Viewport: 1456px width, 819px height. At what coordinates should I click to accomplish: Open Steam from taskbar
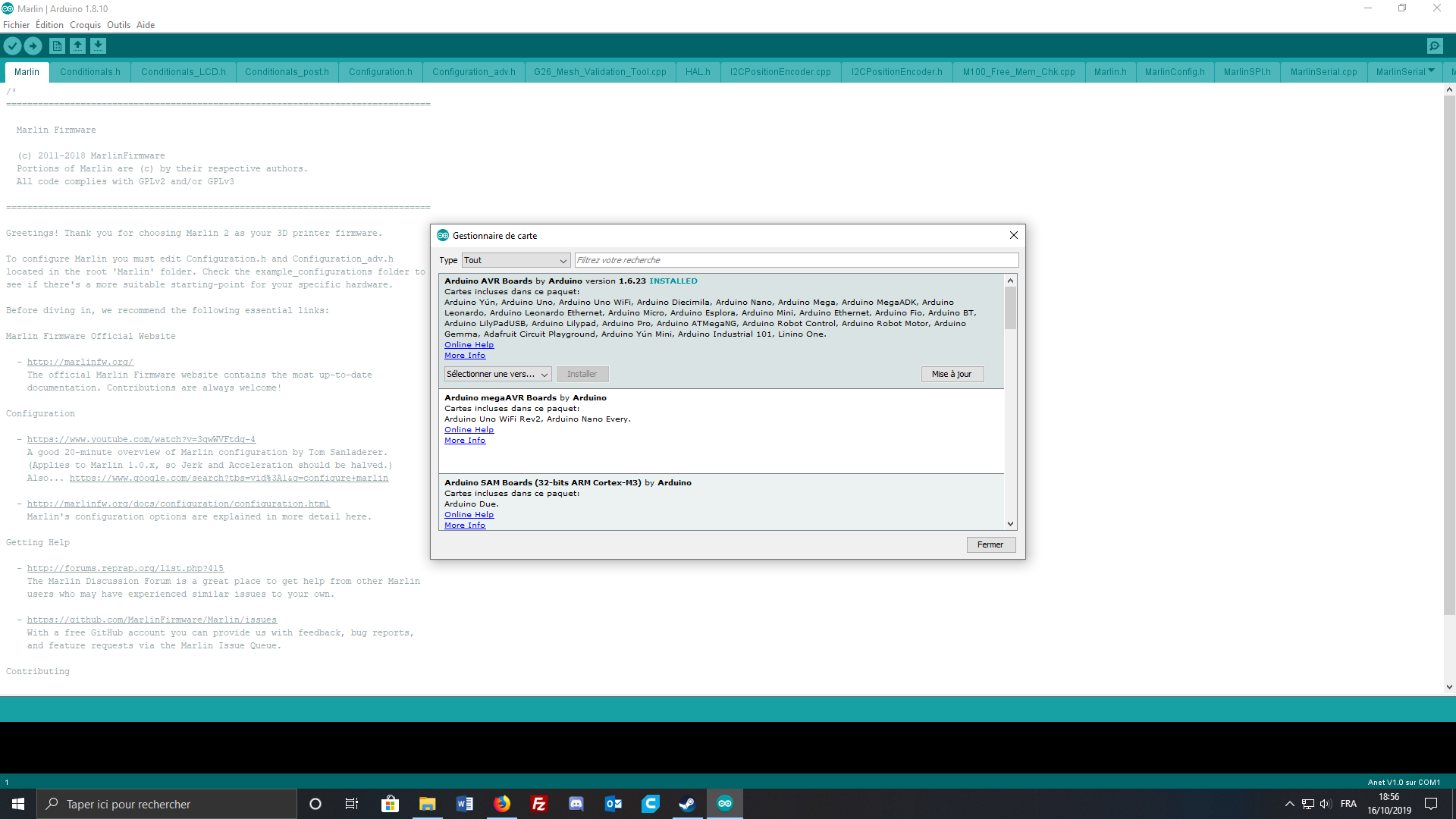click(687, 804)
